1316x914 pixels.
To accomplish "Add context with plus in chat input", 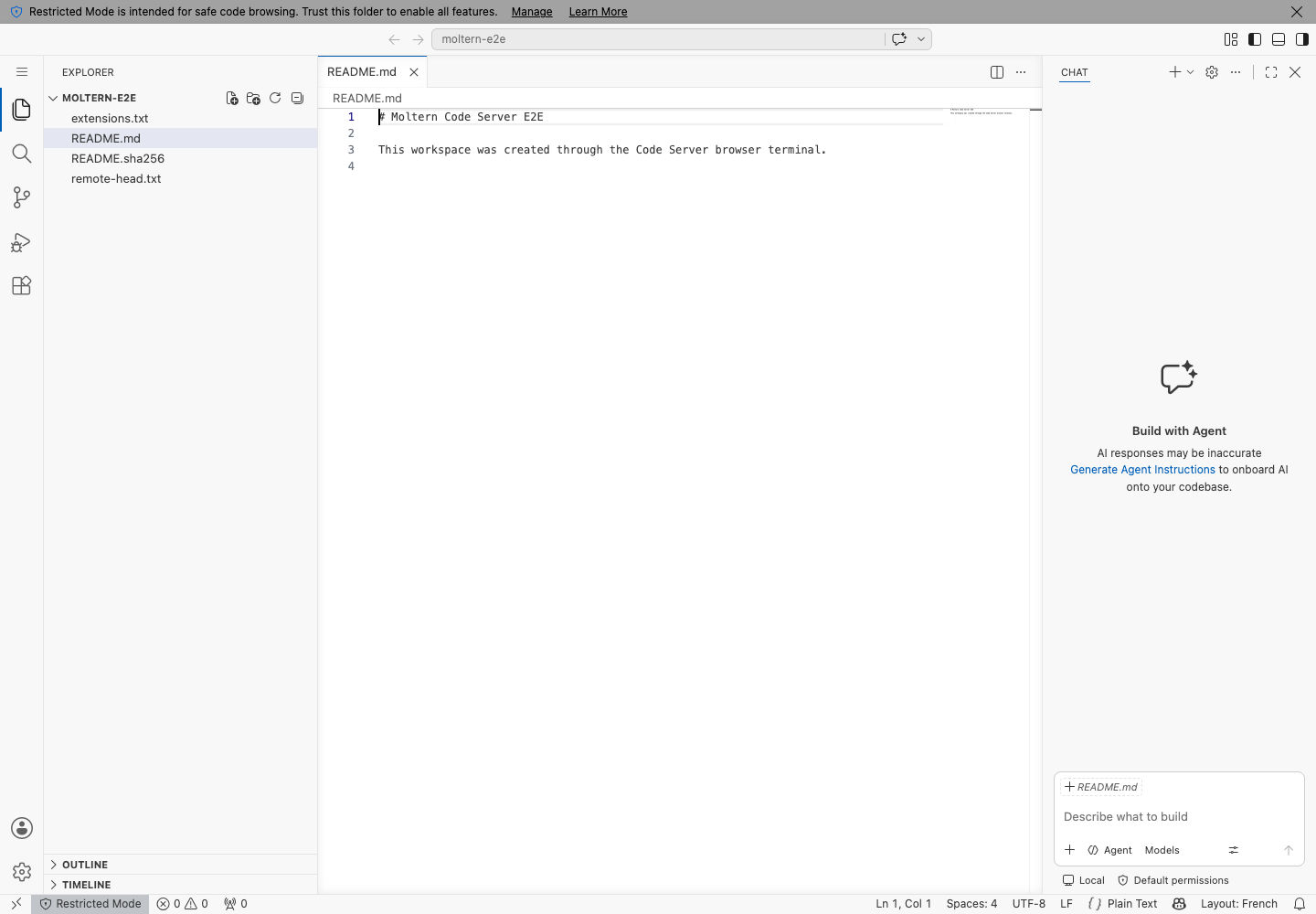I will [1069, 850].
